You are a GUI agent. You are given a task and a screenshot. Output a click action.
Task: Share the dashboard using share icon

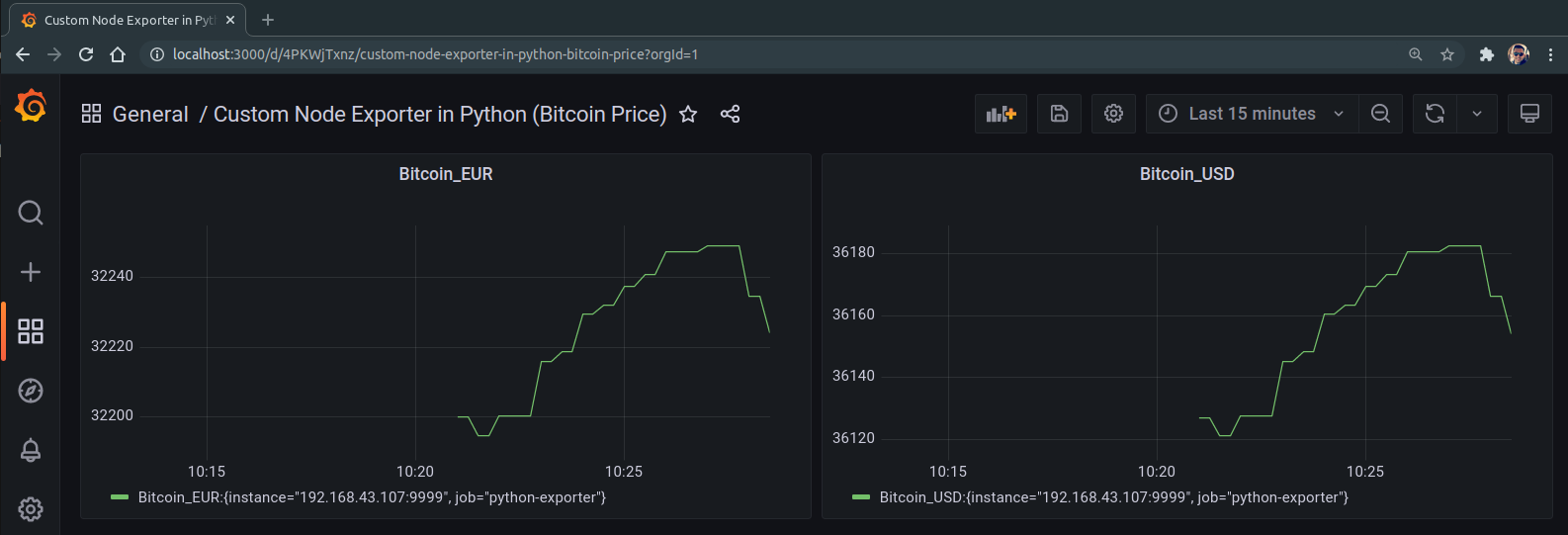[730, 115]
